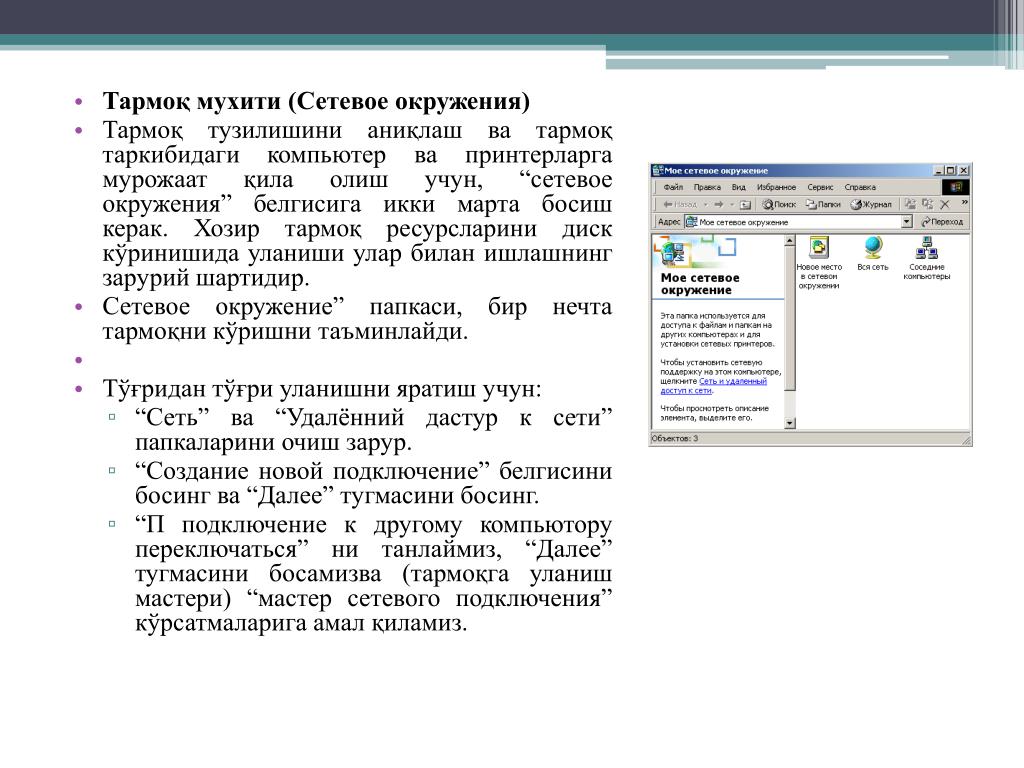Open the Сервис menu
The width and height of the screenshot is (1024, 768).
pos(820,187)
